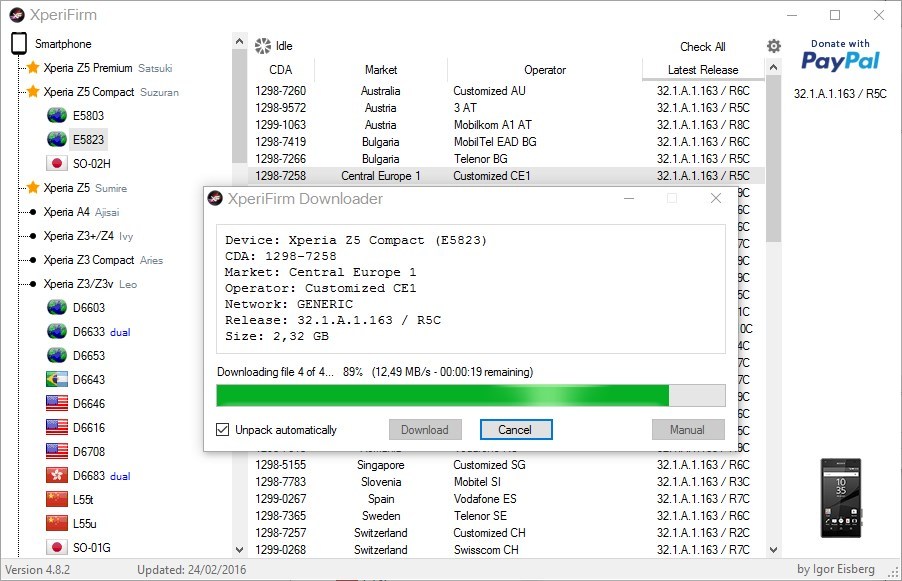Click the Xperia Z5 phone thumbnail image
902x581 pixels.
(x=840, y=498)
